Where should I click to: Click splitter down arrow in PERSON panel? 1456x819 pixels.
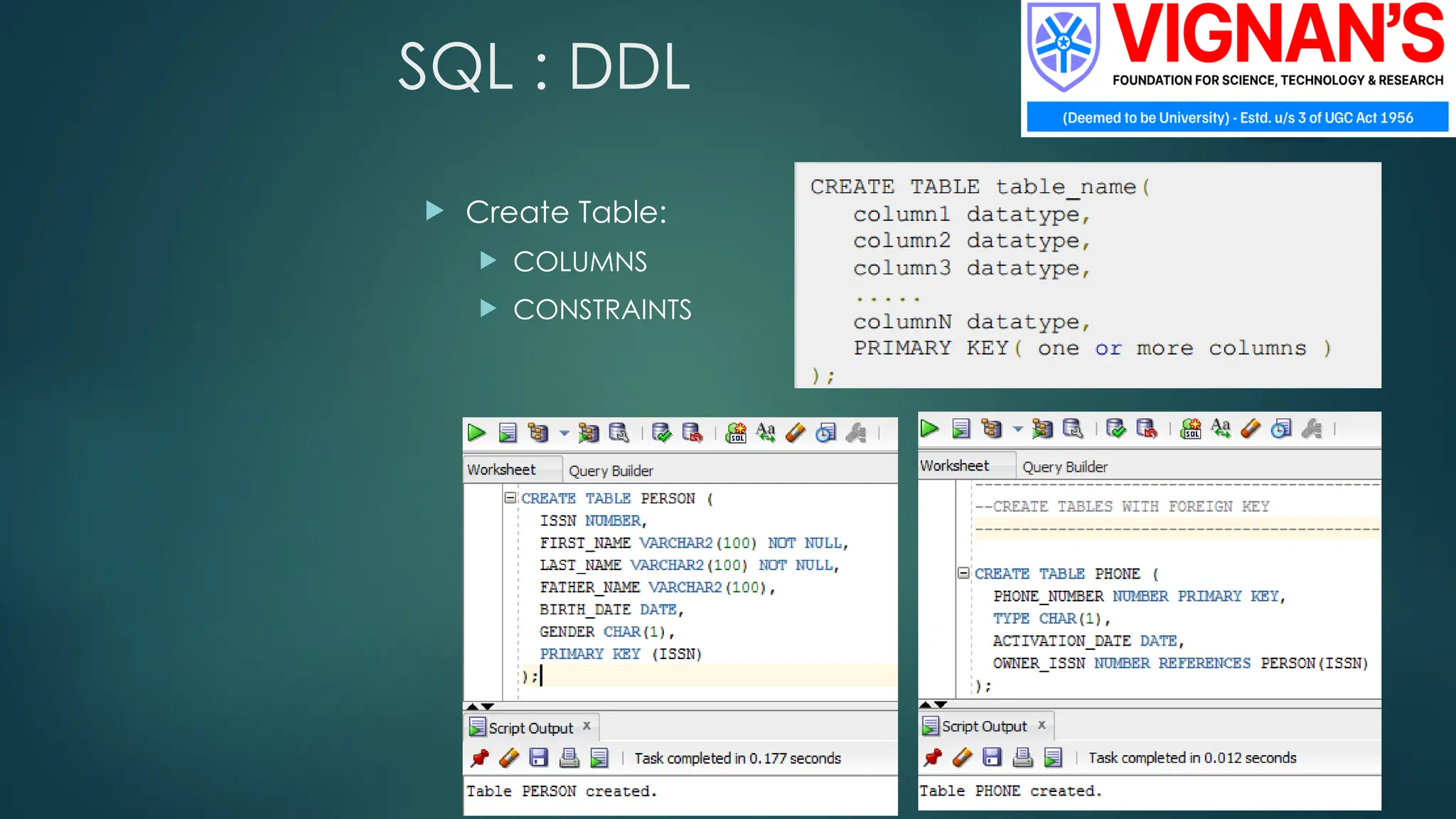coord(488,706)
